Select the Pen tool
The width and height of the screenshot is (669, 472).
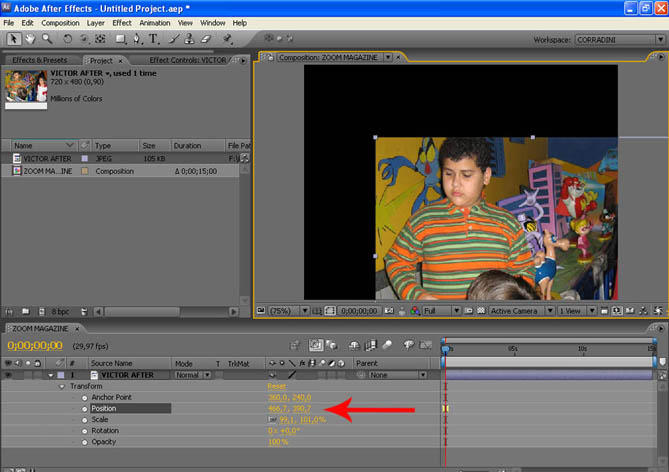[x=137, y=39]
